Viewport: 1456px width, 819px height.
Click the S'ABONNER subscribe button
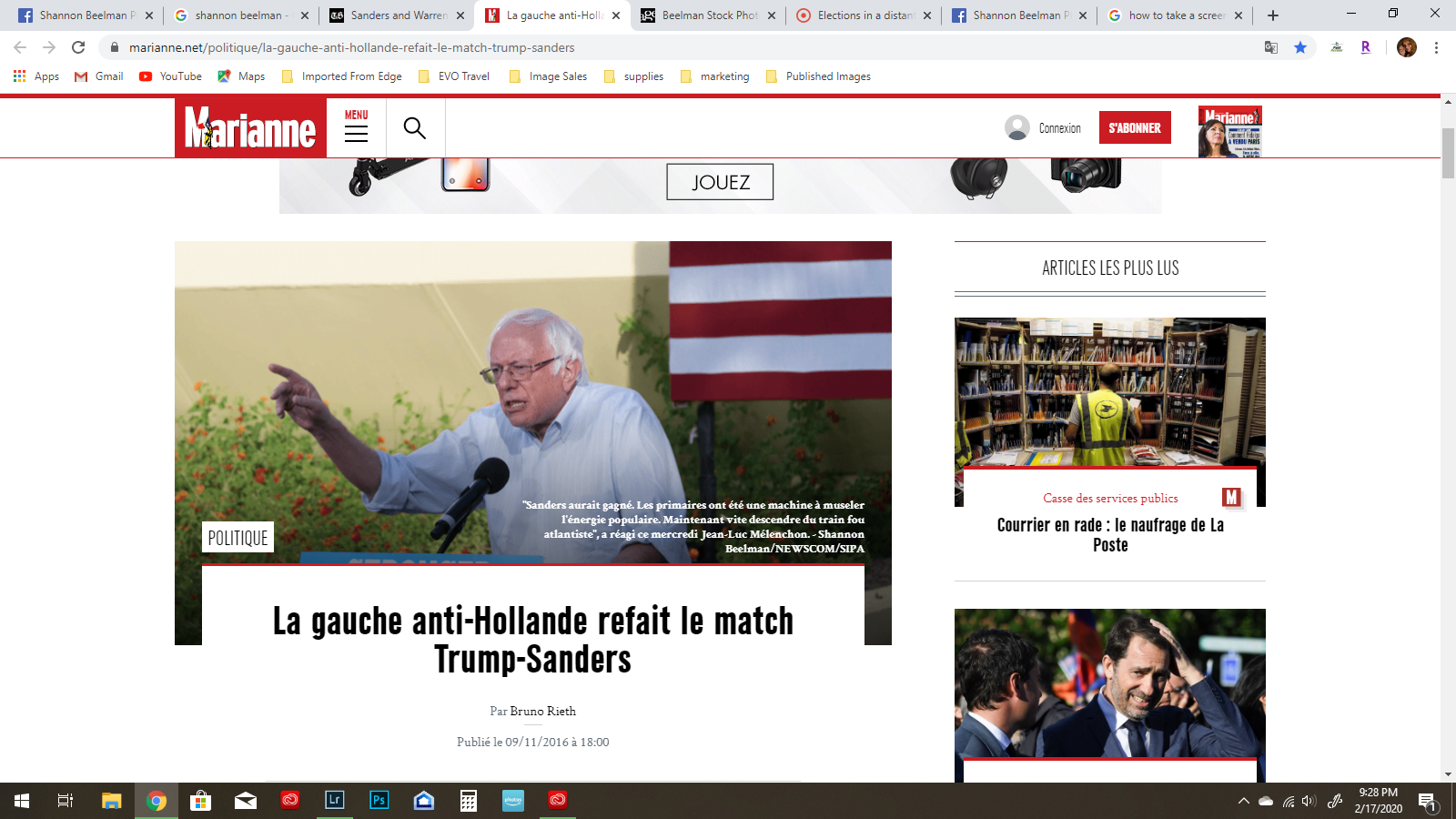pos(1135,127)
